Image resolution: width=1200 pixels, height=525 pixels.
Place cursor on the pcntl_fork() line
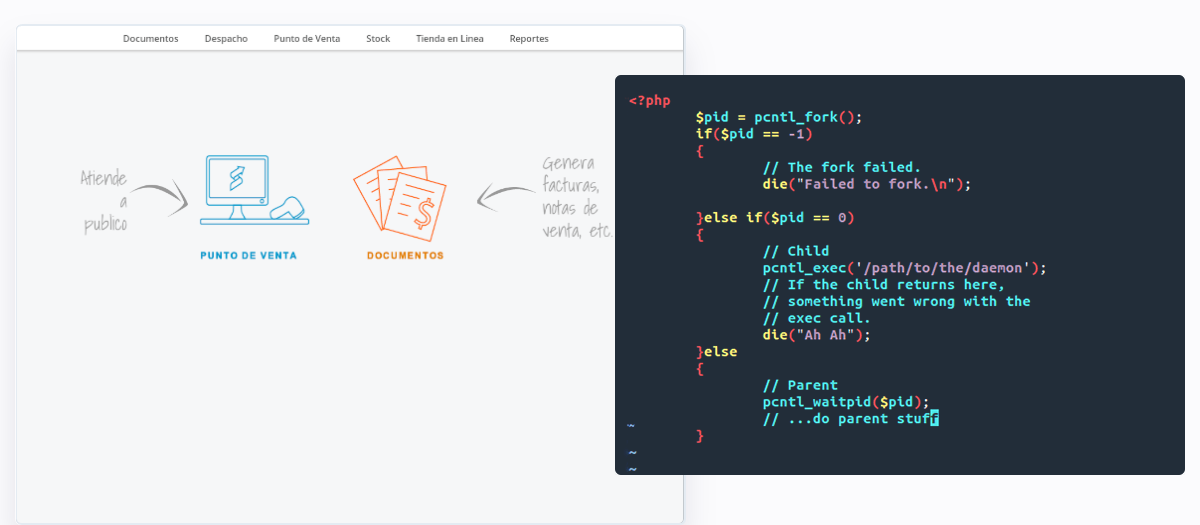(778, 117)
